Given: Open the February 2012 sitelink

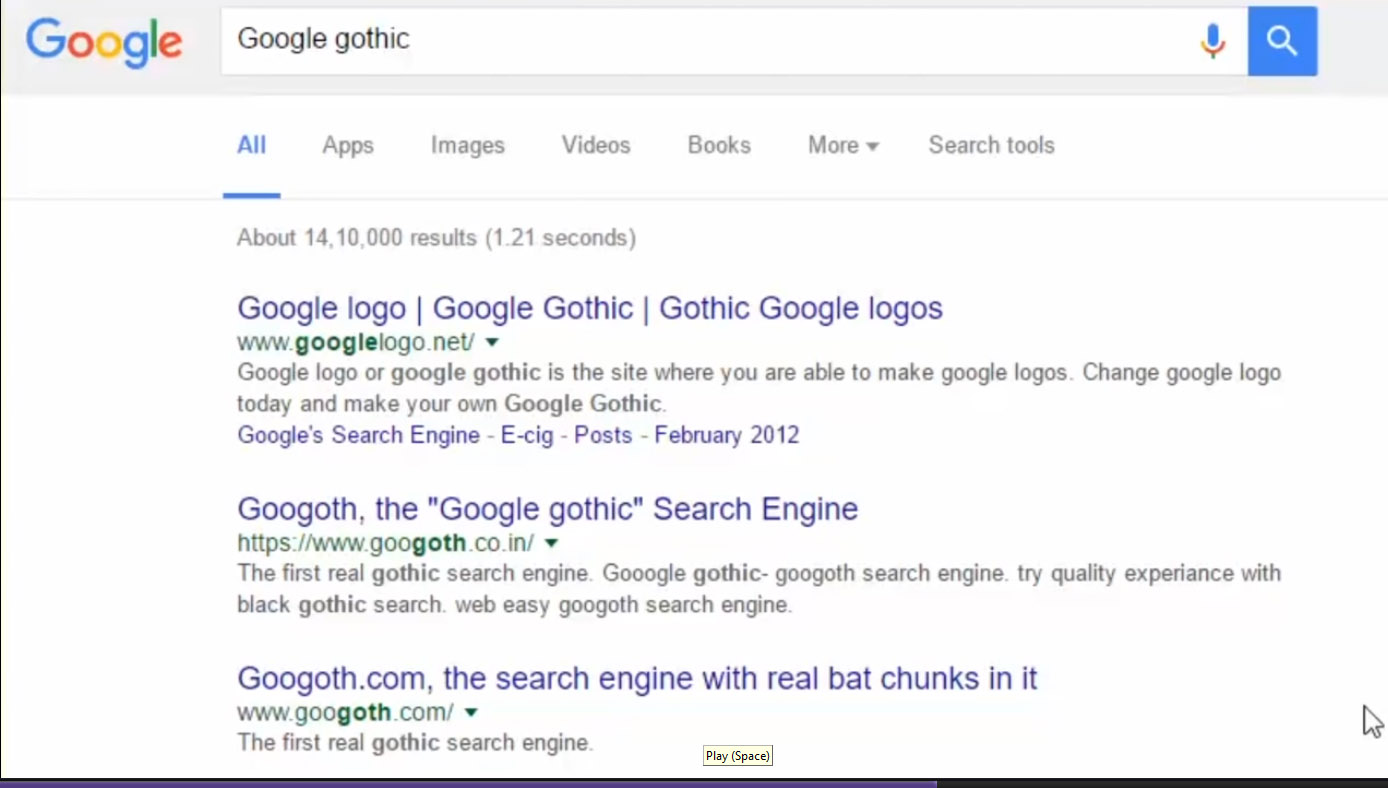Looking at the screenshot, I should pyautogui.click(x=726, y=436).
